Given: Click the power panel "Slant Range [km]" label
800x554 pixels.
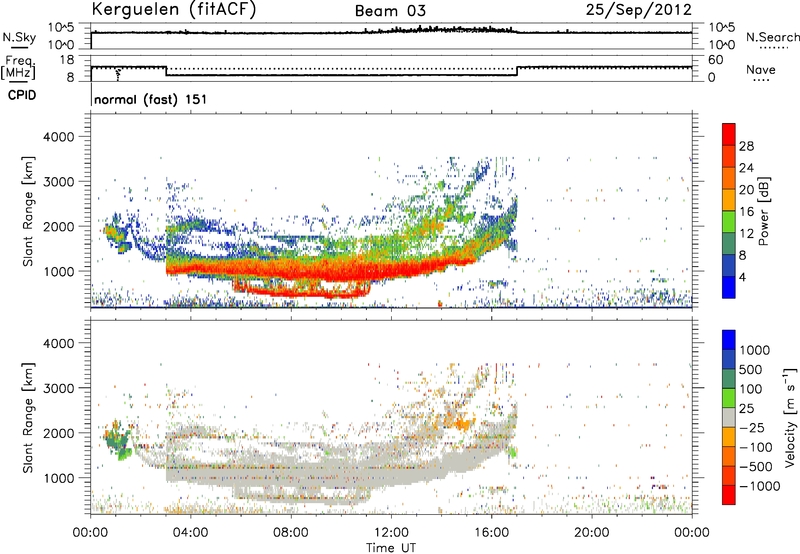Looking at the screenshot, I should [x=28, y=211].
